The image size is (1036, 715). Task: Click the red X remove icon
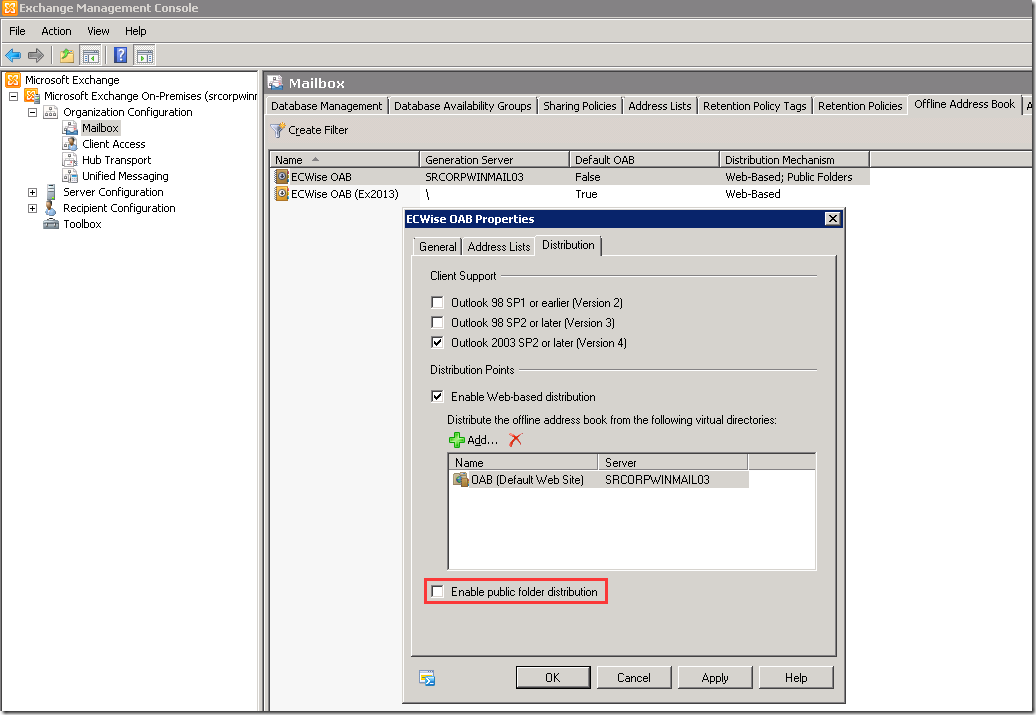[x=515, y=439]
